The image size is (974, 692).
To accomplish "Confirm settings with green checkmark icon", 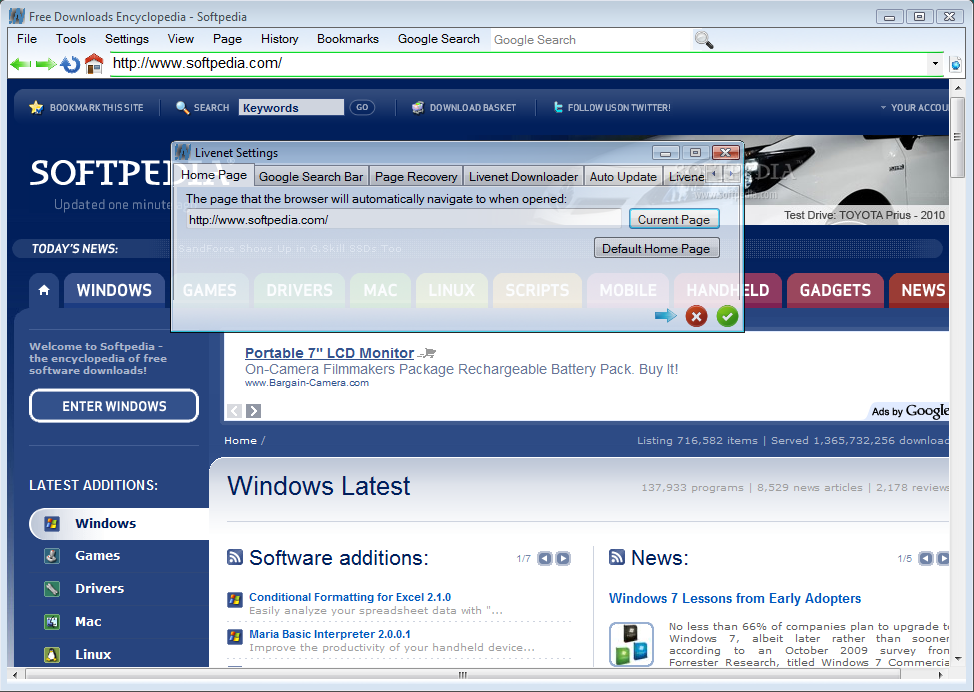I will [727, 316].
